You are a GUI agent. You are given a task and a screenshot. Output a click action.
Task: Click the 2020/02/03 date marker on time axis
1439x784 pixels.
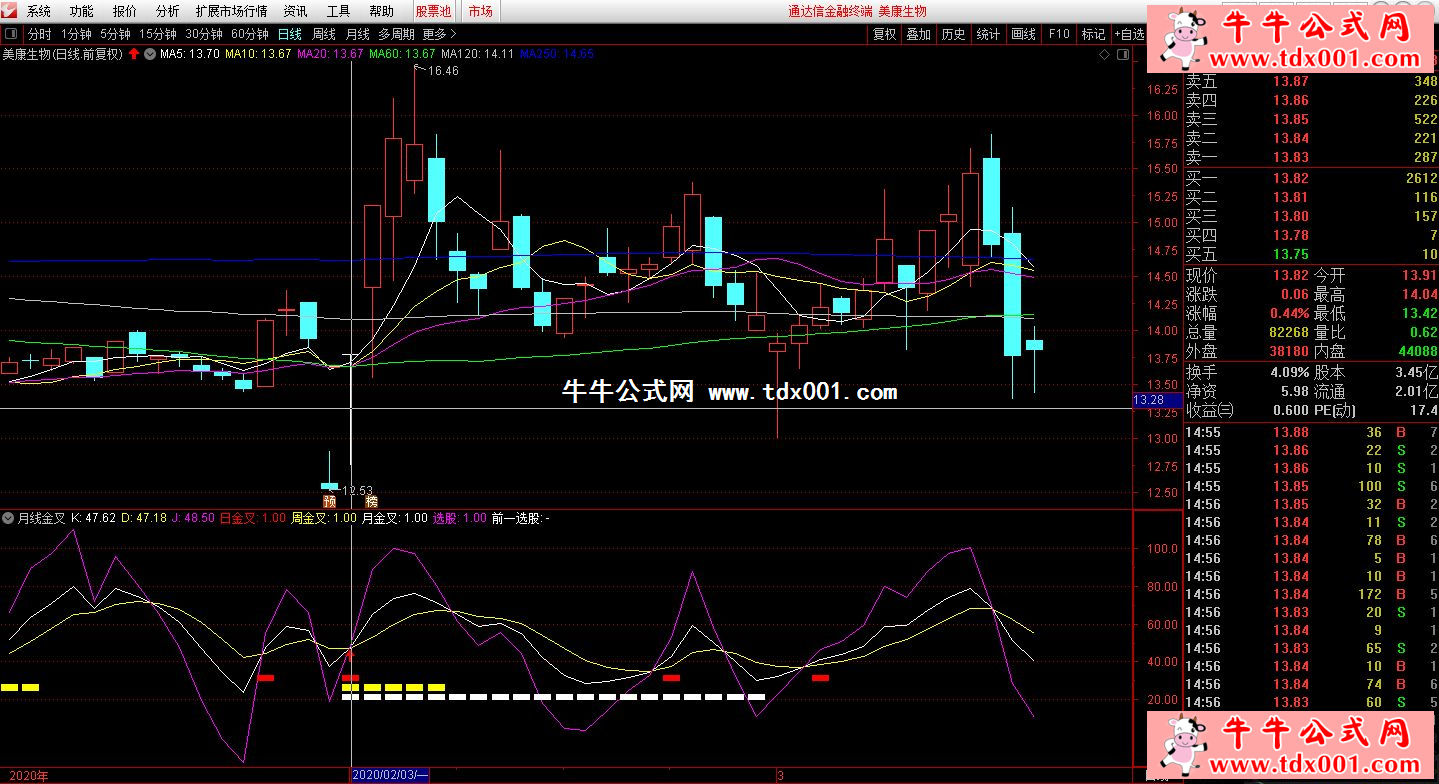[x=391, y=775]
